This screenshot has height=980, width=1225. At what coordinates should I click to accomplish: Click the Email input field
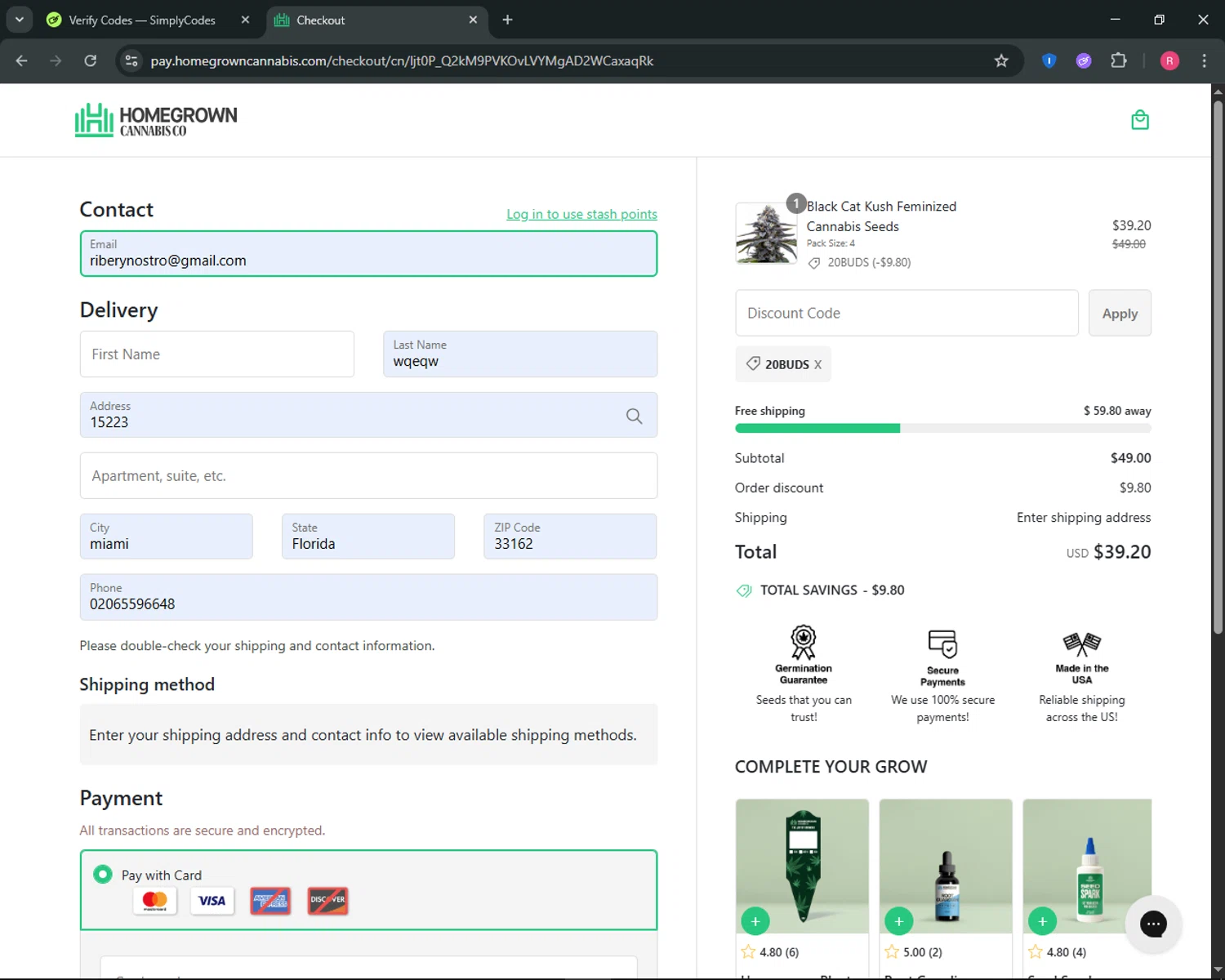pyautogui.click(x=368, y=253)
